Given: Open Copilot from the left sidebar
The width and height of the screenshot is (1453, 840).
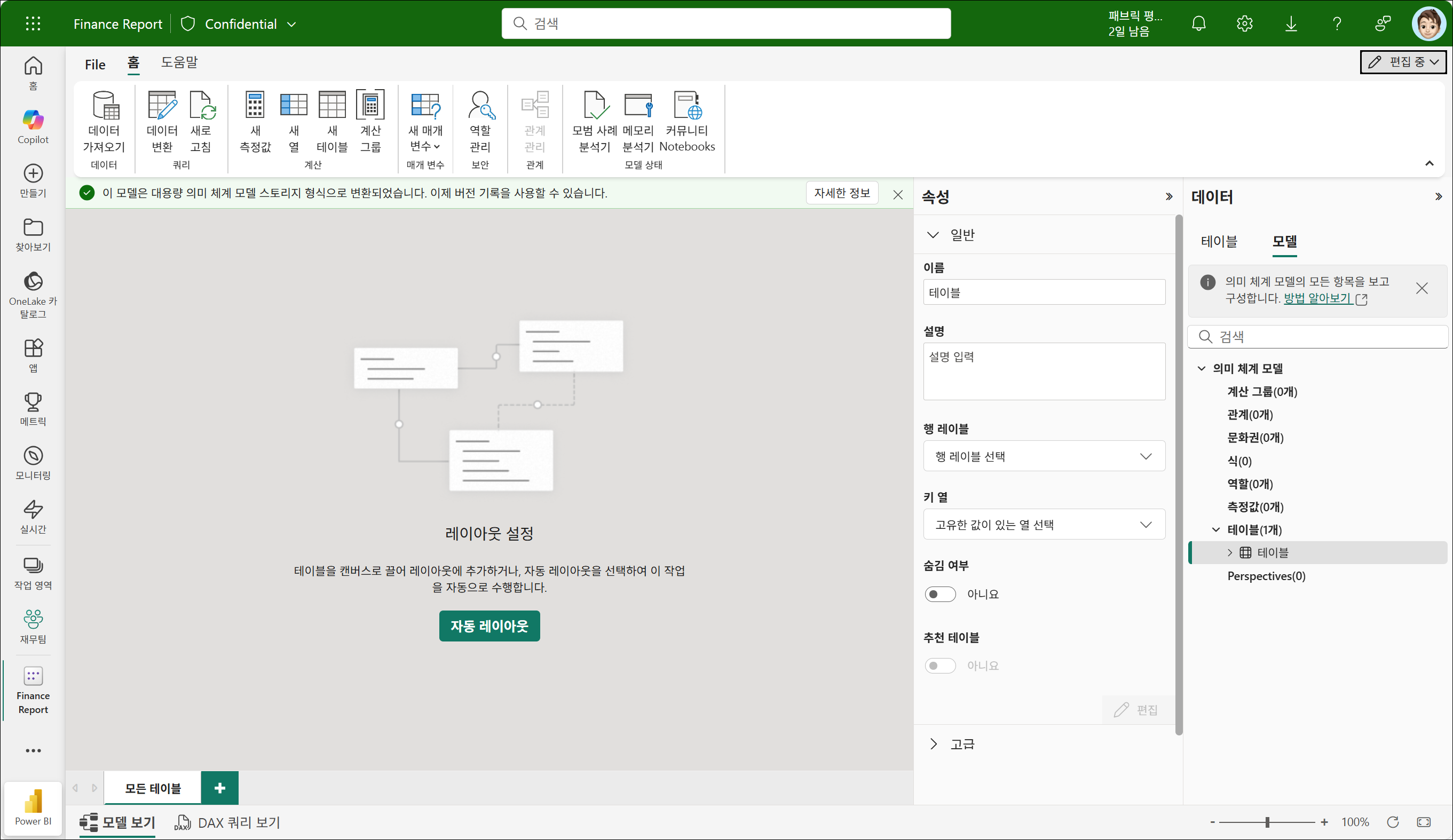Looking at the screenshot, I should pyautogui.click(x=33, y=120).
